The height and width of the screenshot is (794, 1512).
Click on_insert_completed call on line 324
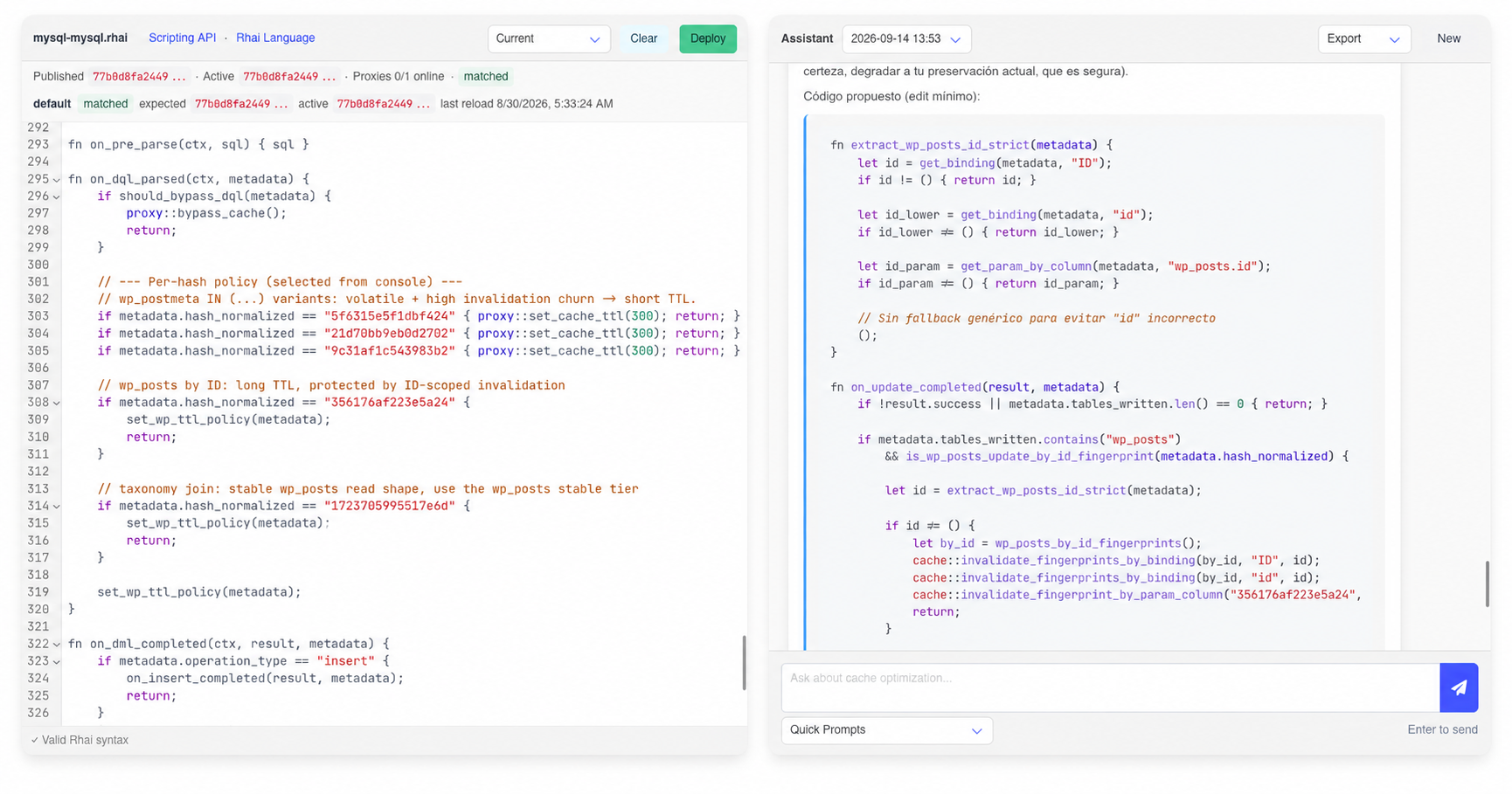click(265, 679)
